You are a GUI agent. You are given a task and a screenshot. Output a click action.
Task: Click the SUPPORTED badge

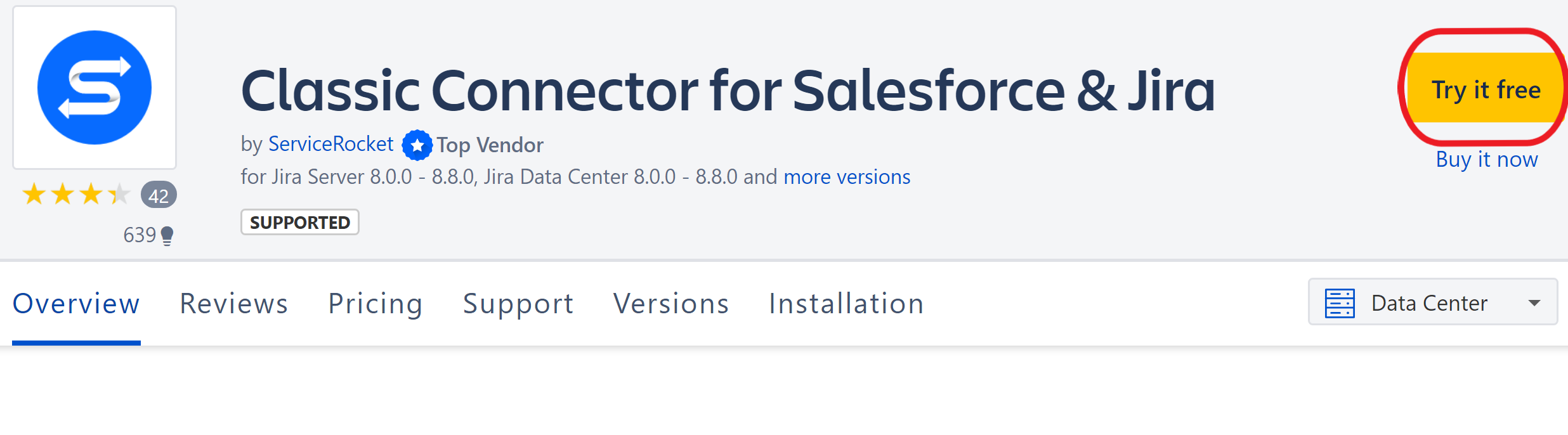pos(300,223)
